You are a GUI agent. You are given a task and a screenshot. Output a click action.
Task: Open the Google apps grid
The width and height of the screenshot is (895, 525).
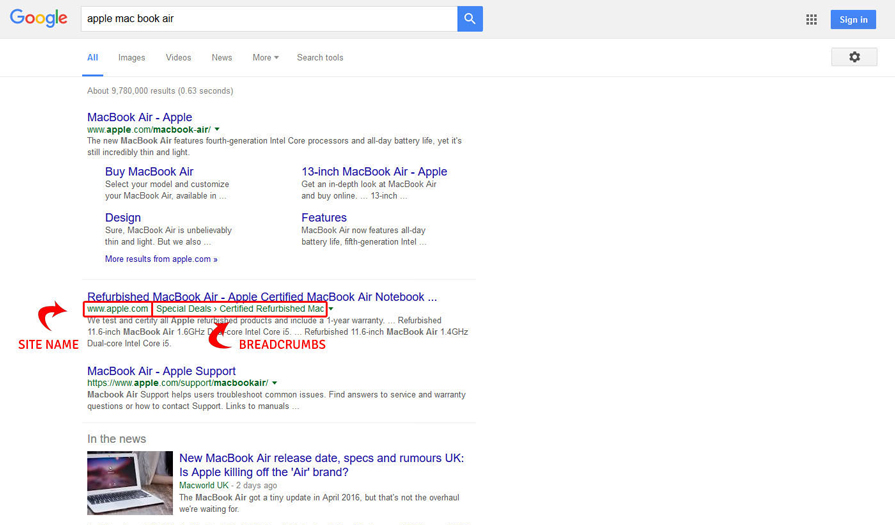(x=811, y=19)
